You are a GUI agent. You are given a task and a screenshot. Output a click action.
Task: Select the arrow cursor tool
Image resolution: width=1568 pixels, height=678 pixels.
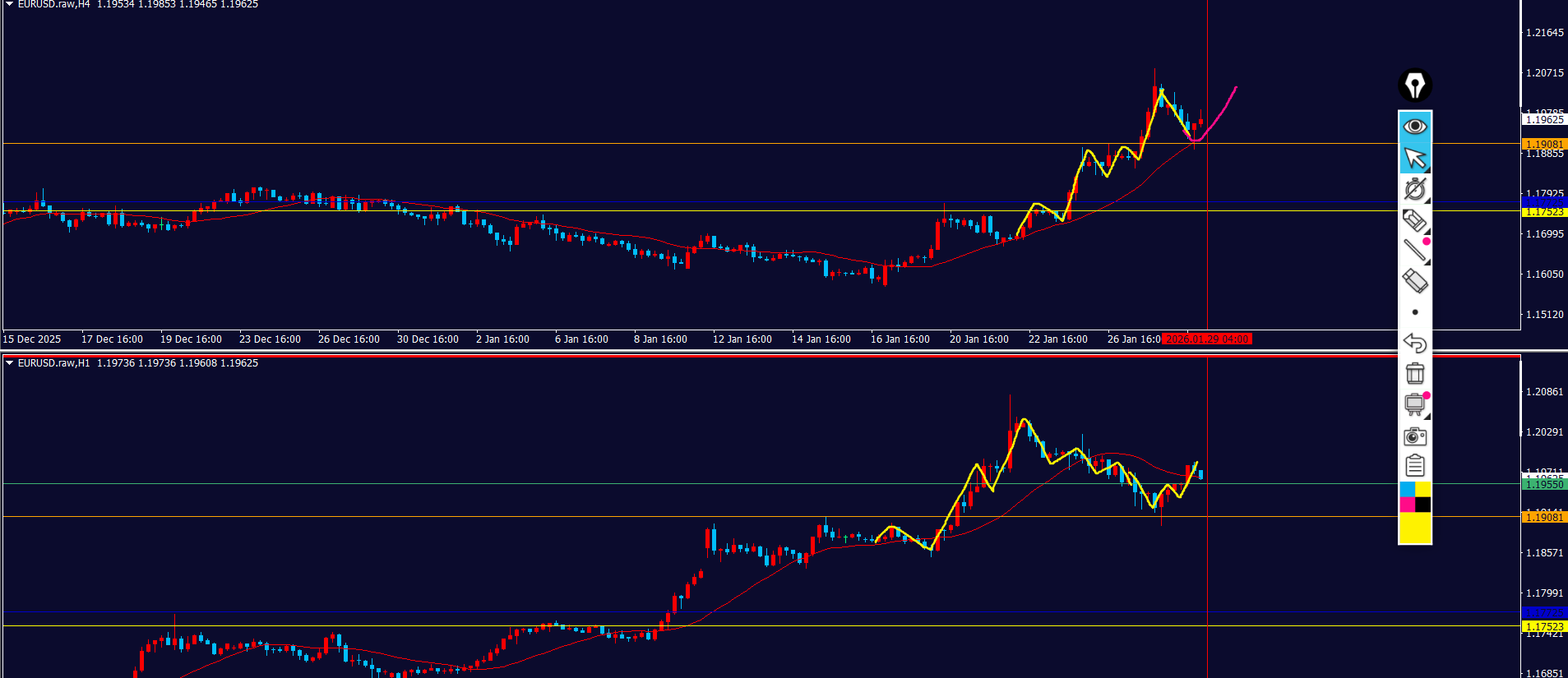(1414, 157)
